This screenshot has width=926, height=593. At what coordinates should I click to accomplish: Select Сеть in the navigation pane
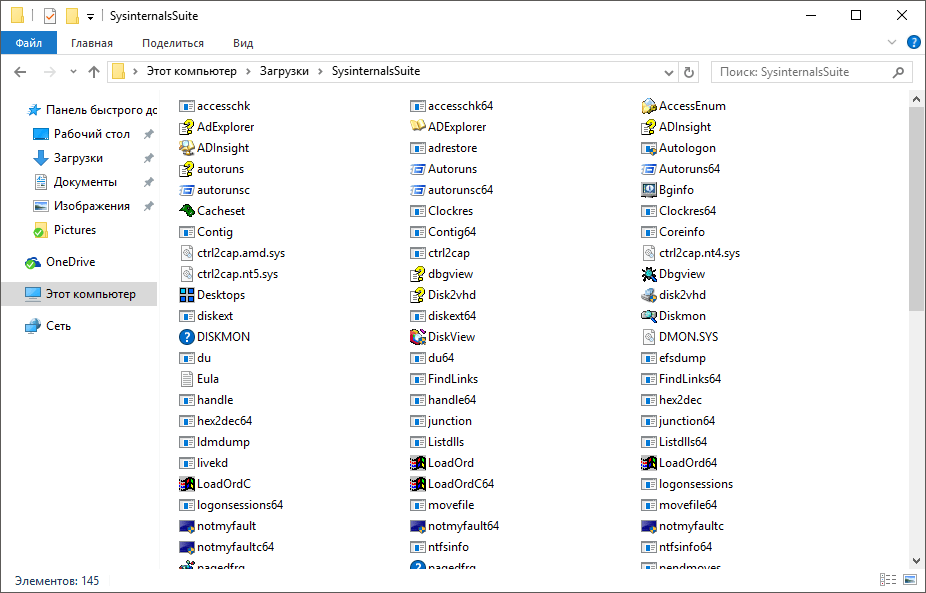(x=58, y=325)
